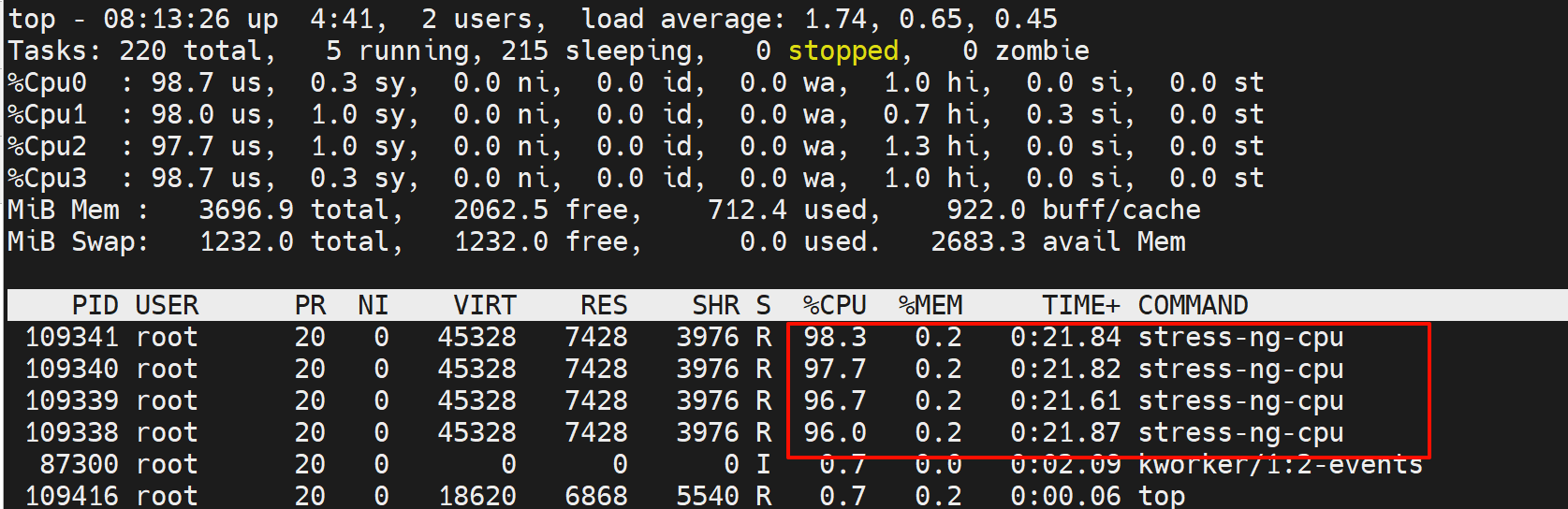This screenshot has height=509, width=1568.
Task: Select process PID 109338
Action: (71, 432)
